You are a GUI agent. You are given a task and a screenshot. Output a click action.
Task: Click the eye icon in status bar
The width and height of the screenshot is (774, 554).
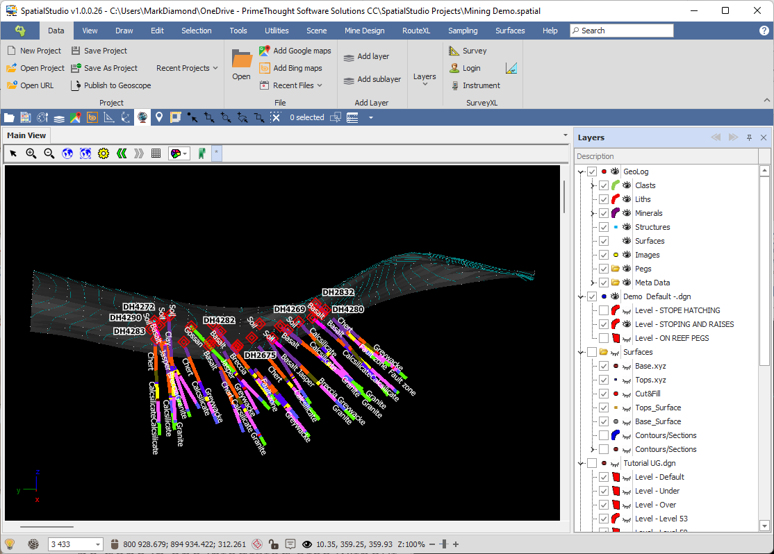point(307,544)
